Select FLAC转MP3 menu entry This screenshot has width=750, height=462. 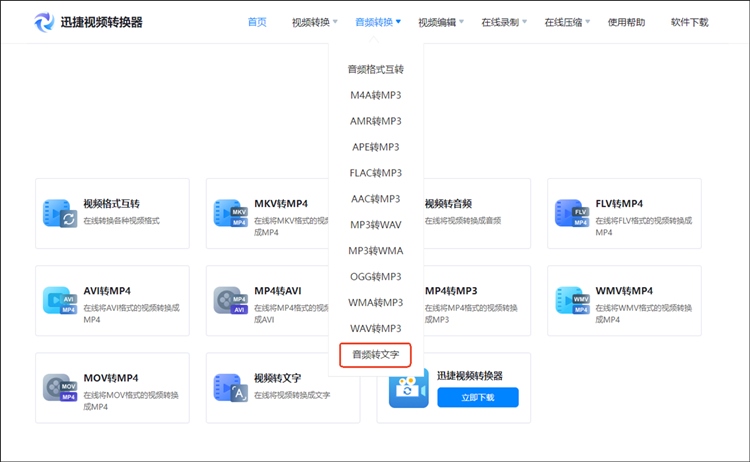375,173
